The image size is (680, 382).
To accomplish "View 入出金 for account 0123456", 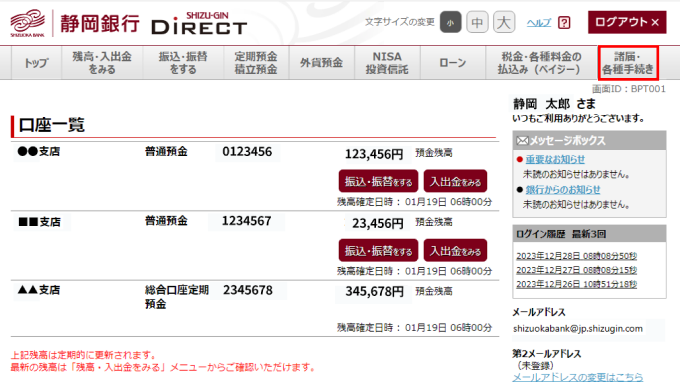I will (x=455, y=181).
